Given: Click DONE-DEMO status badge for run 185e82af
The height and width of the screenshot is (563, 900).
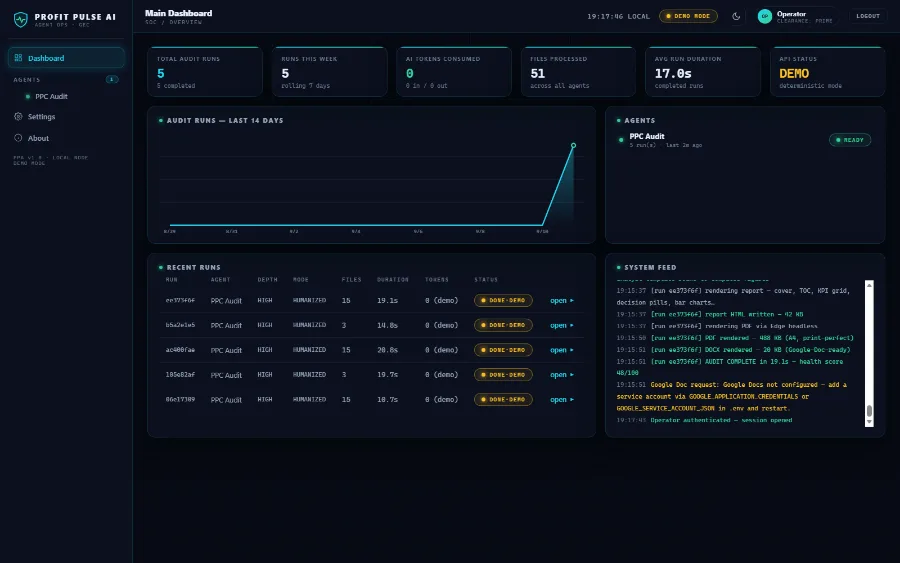Looking at the screenshot, I should pyautogui.click(x=503, y=375).
